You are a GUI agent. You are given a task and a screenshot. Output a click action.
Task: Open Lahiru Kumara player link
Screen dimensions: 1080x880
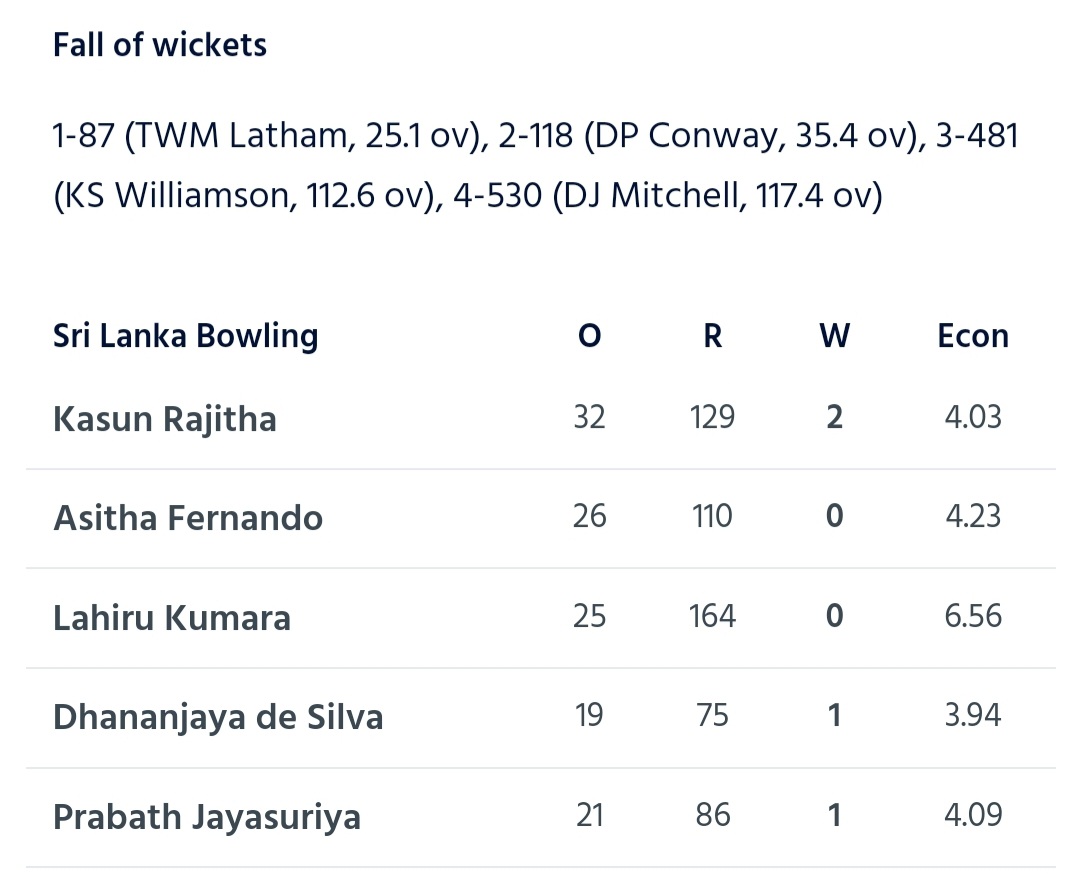pyautogui.click(x=172, y=618)
